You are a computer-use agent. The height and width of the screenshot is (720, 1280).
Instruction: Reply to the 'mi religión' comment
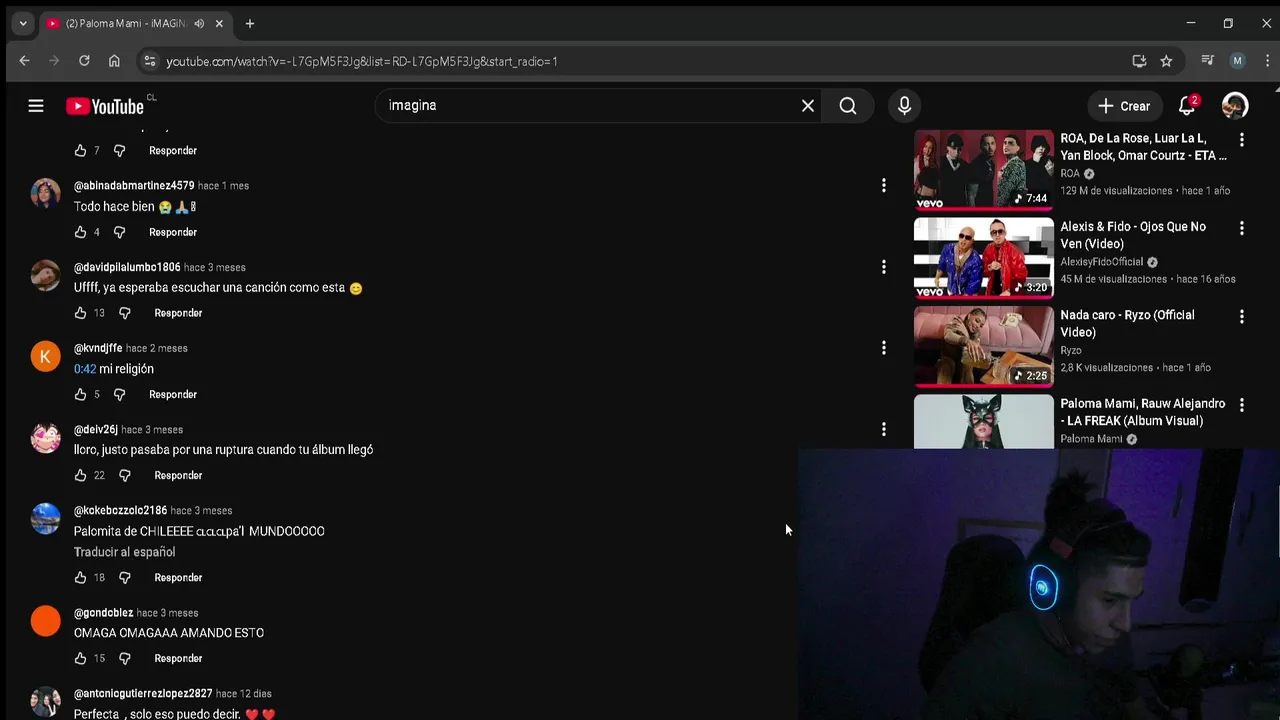173,394
